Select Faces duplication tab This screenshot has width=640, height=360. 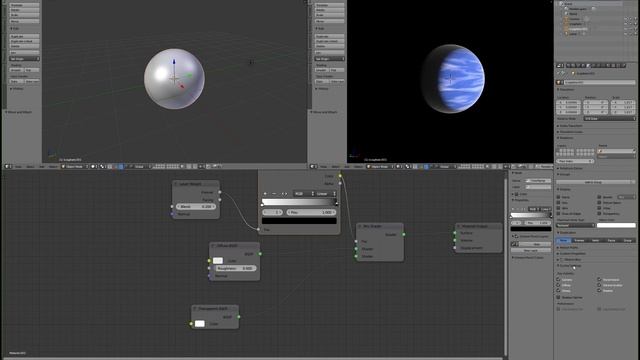click(612, 240)
